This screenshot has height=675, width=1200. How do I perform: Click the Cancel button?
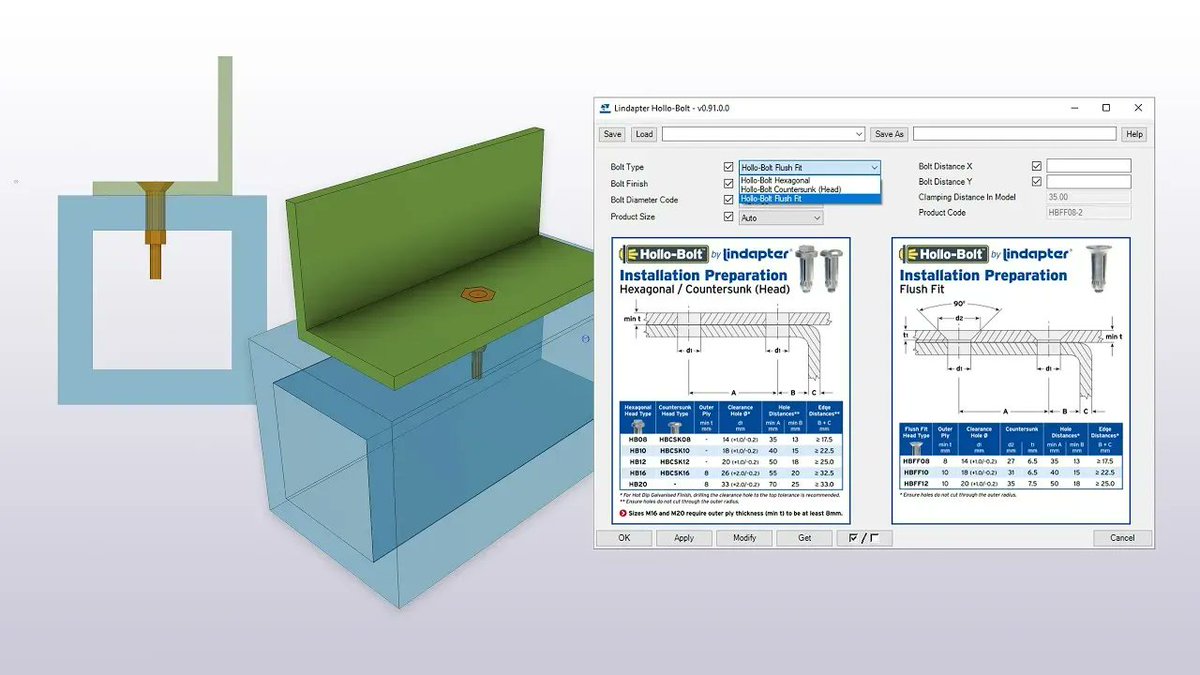1122,538
